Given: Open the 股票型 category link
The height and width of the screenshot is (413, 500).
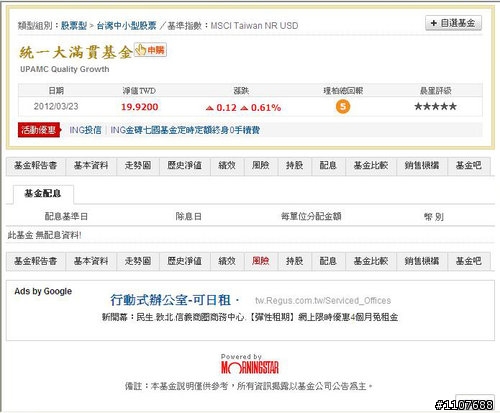Looking at the screenshot, I should click(x=74, y=26).
